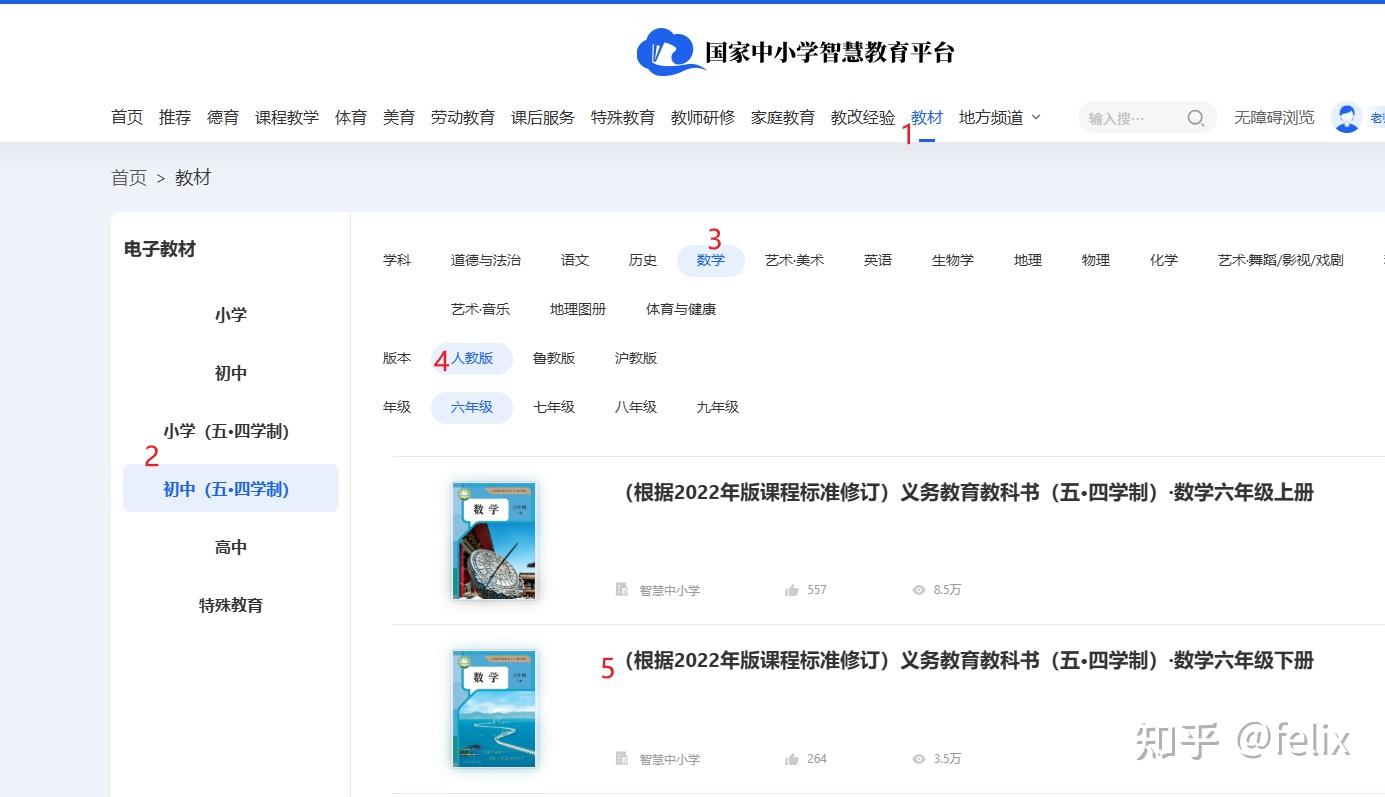Screen dimensions: 1385x797
Task: Filter by subject 生物学
Action: click(x=953, y=260)
